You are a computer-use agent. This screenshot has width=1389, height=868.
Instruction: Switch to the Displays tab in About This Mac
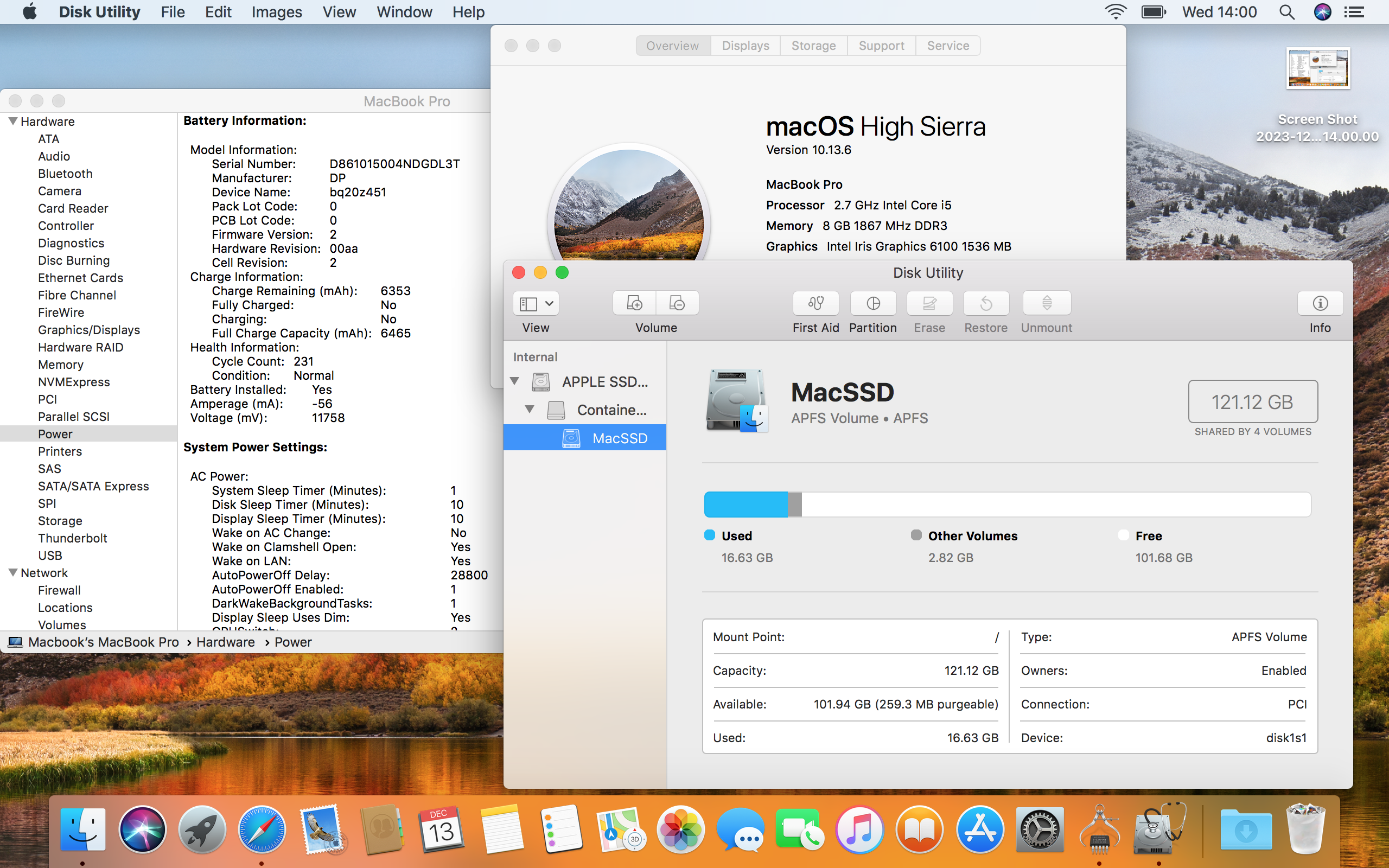click(746, 46)
